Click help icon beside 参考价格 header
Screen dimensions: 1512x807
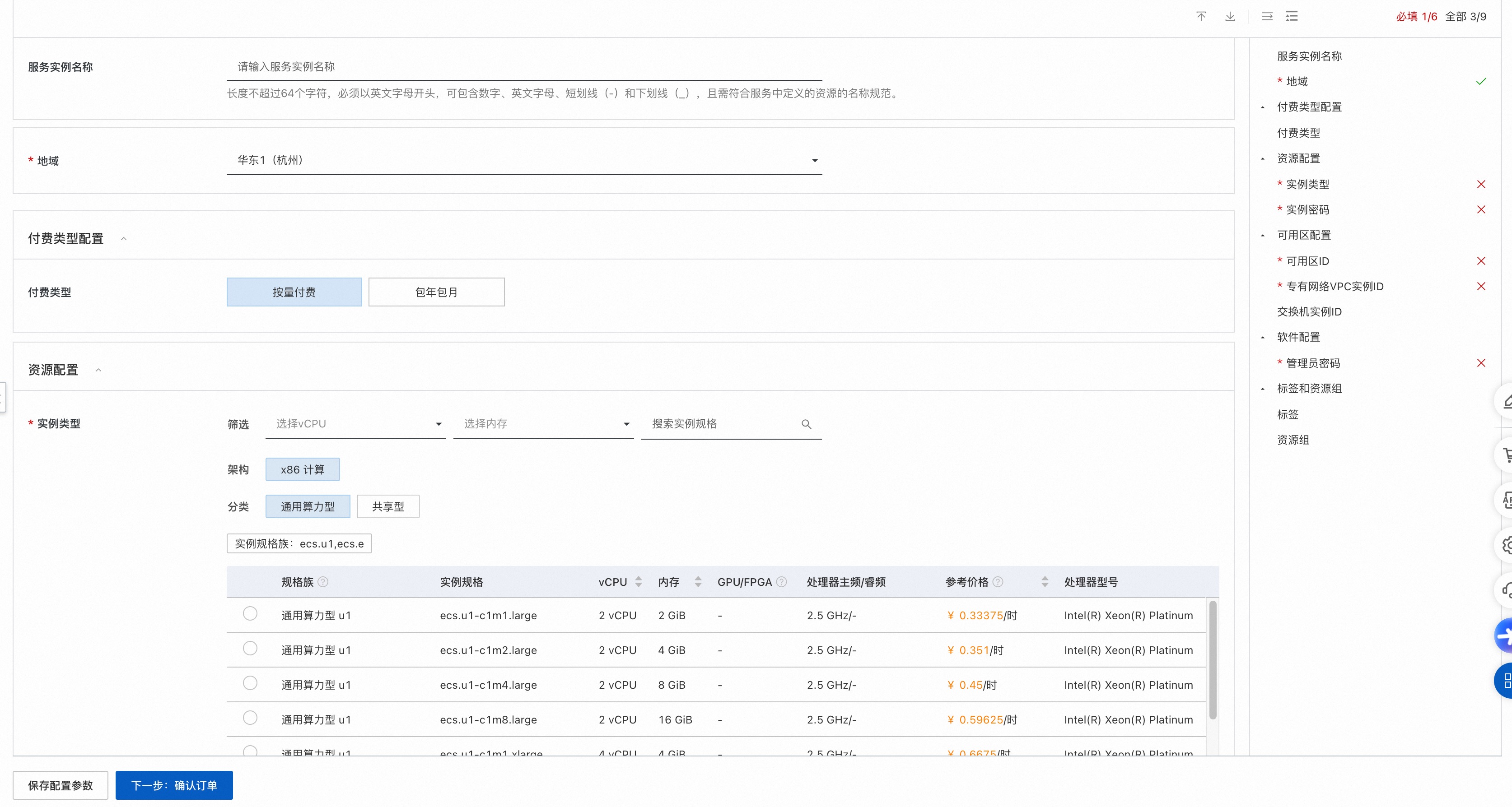coord(998,582)
